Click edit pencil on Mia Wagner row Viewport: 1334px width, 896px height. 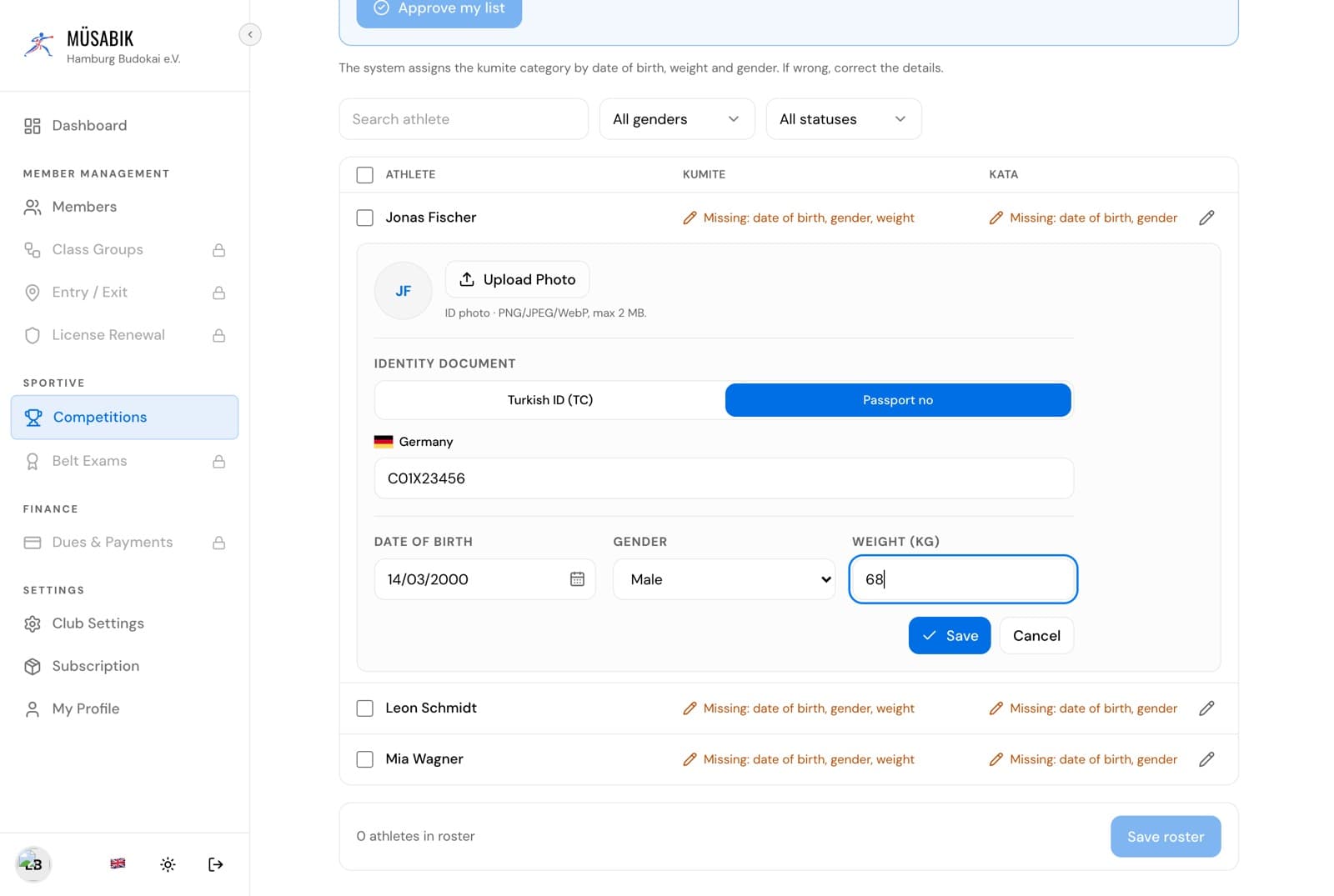coord(1206,759)
